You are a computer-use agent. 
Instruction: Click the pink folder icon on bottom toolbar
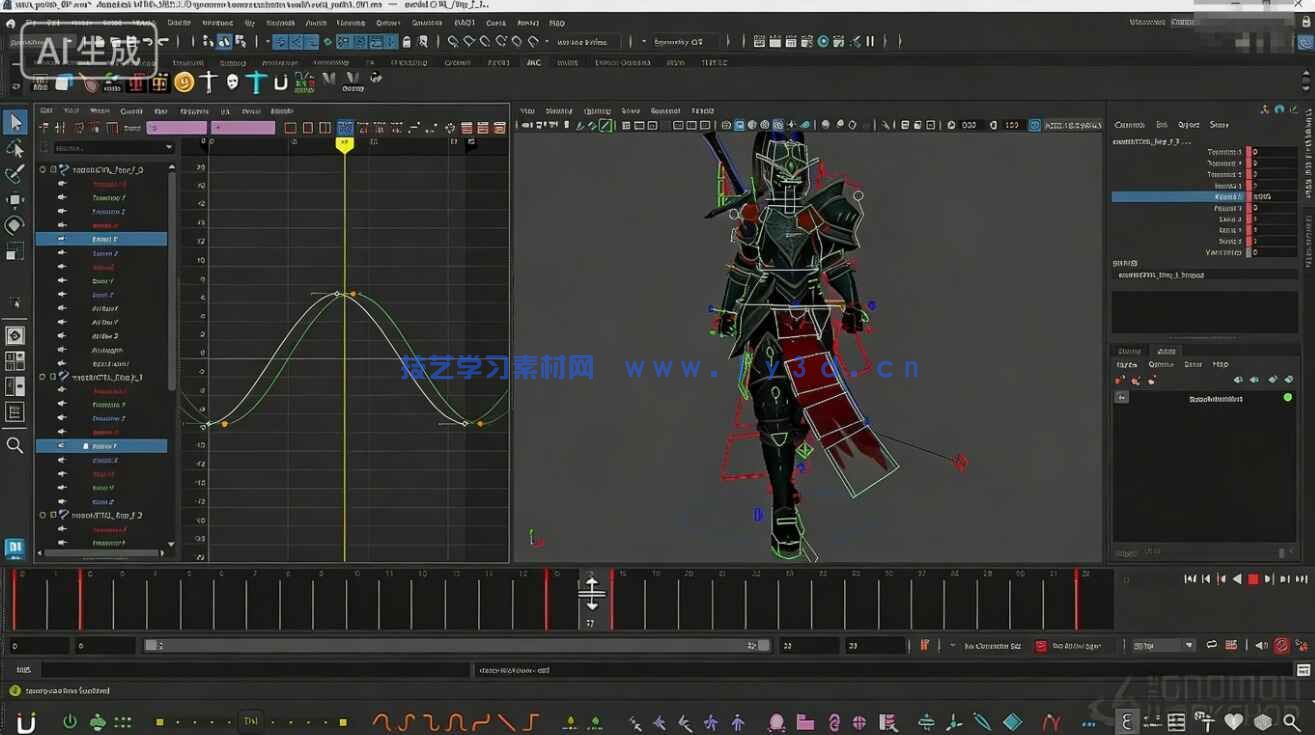(x=805, y=721)
